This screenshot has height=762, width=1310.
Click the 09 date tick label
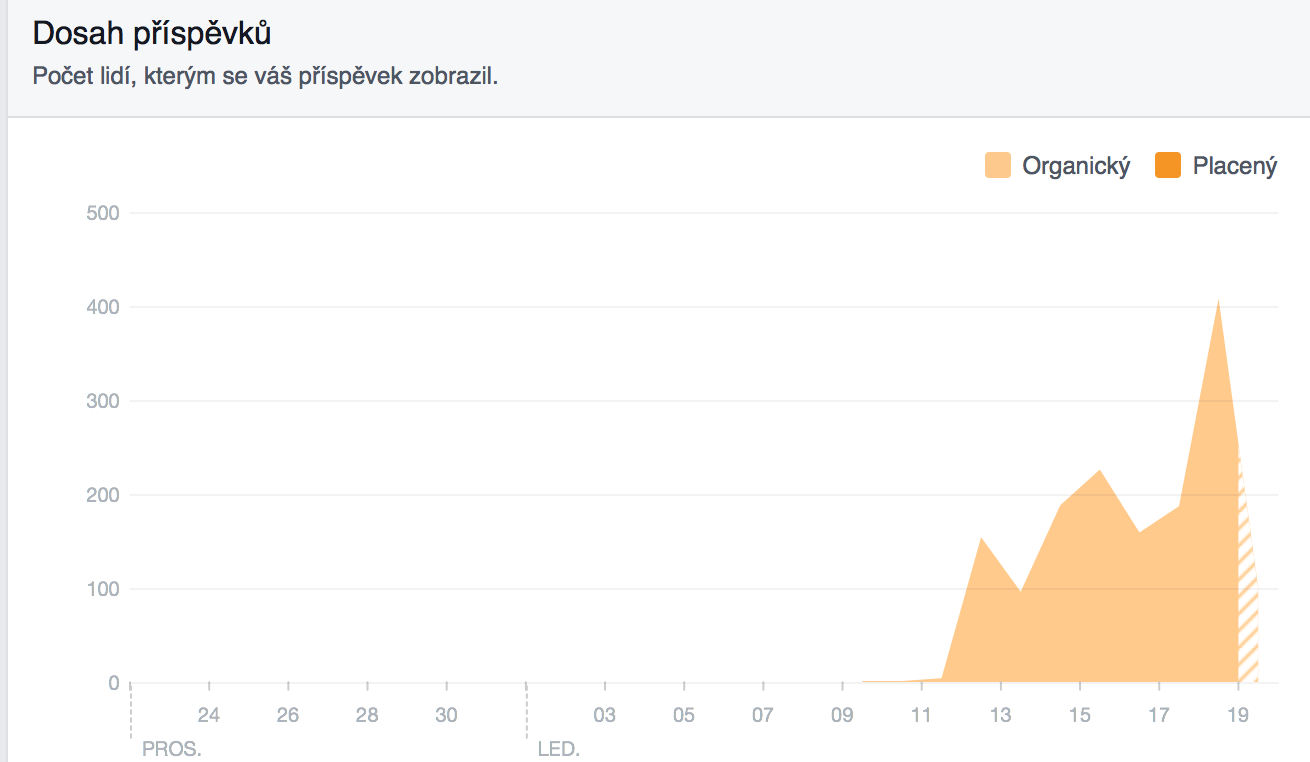842,715
